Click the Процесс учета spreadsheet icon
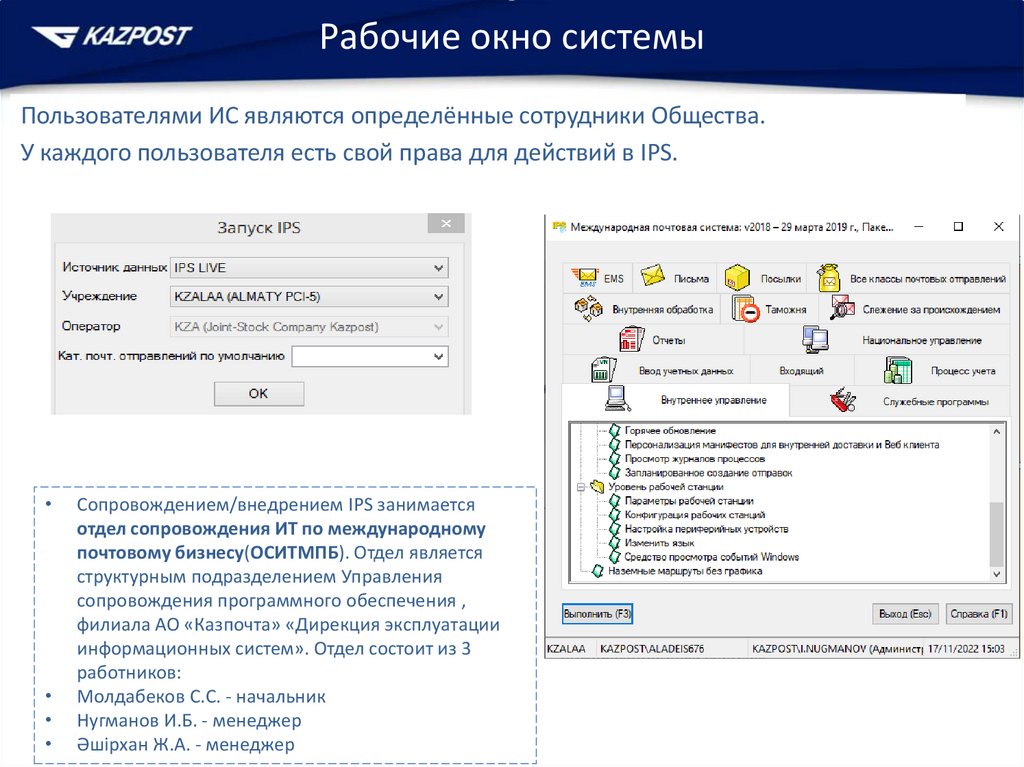The image size is (1024, 767). [x=898, y=370]
